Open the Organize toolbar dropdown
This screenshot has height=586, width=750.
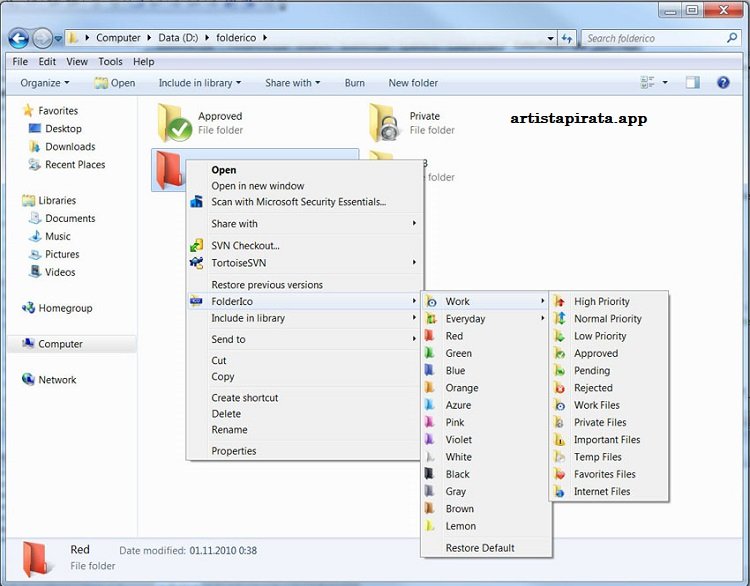coord(45,83)
